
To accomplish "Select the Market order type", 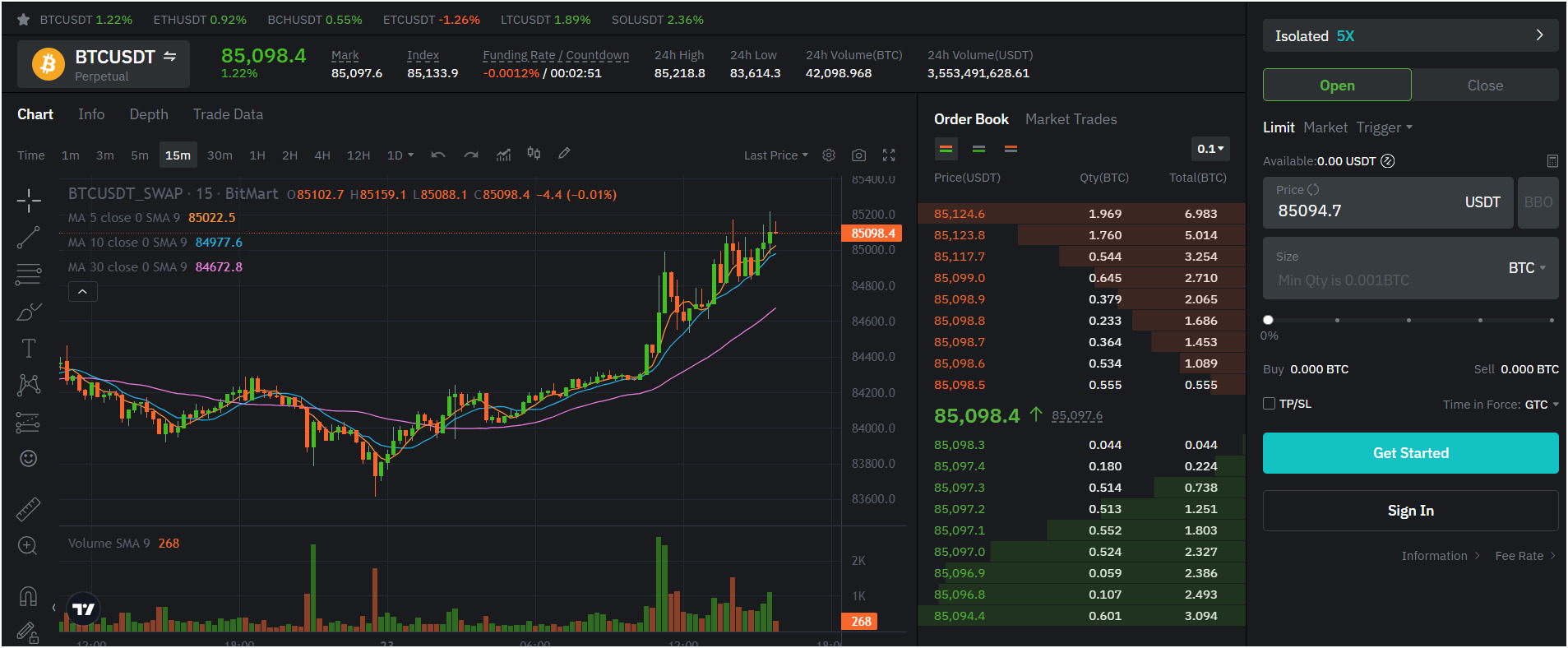I will (x=1325, y=127).
